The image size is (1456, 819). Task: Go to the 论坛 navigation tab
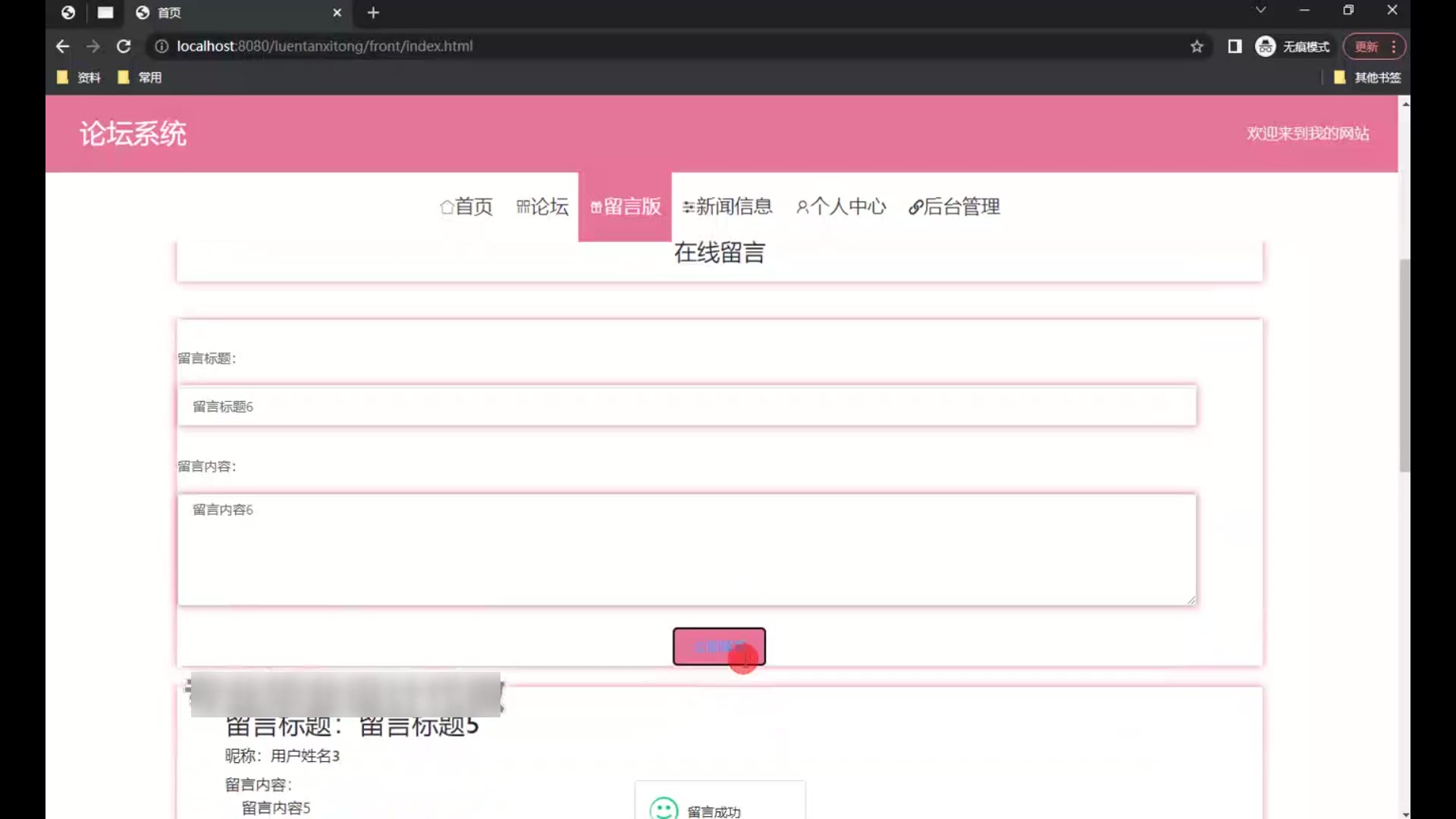click(542, 206)
